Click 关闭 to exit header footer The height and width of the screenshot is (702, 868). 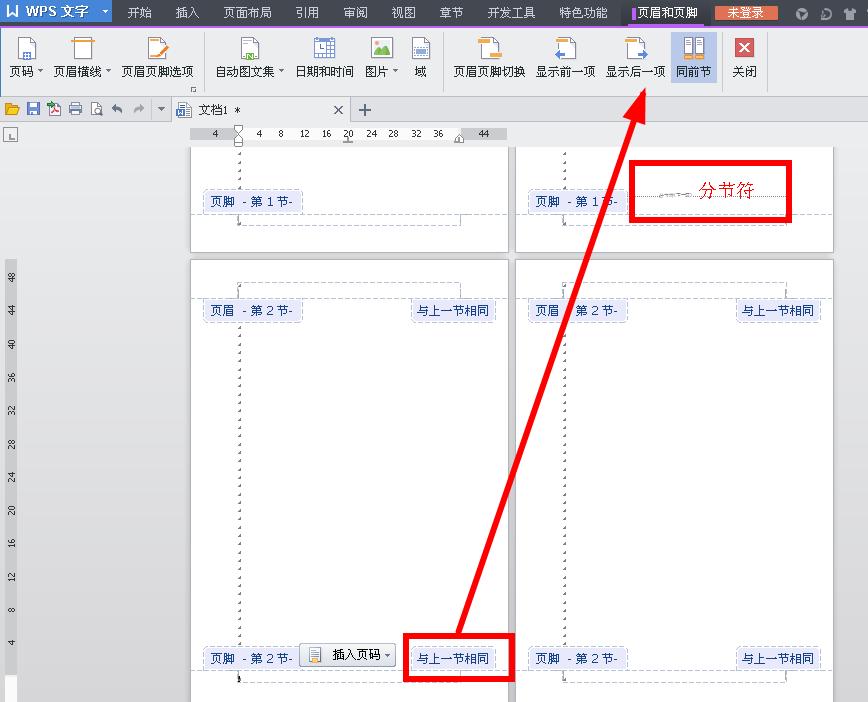click(x=745, y=57)
